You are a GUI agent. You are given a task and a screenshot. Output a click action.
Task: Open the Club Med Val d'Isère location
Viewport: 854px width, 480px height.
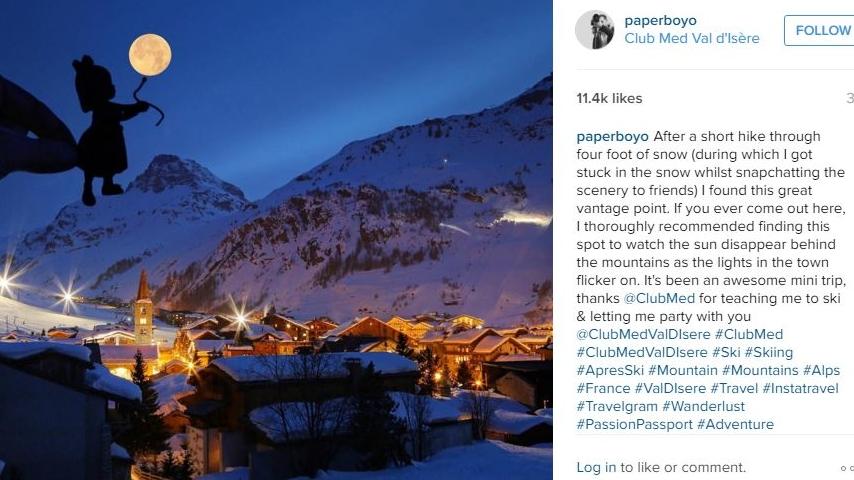pos(692,39)
